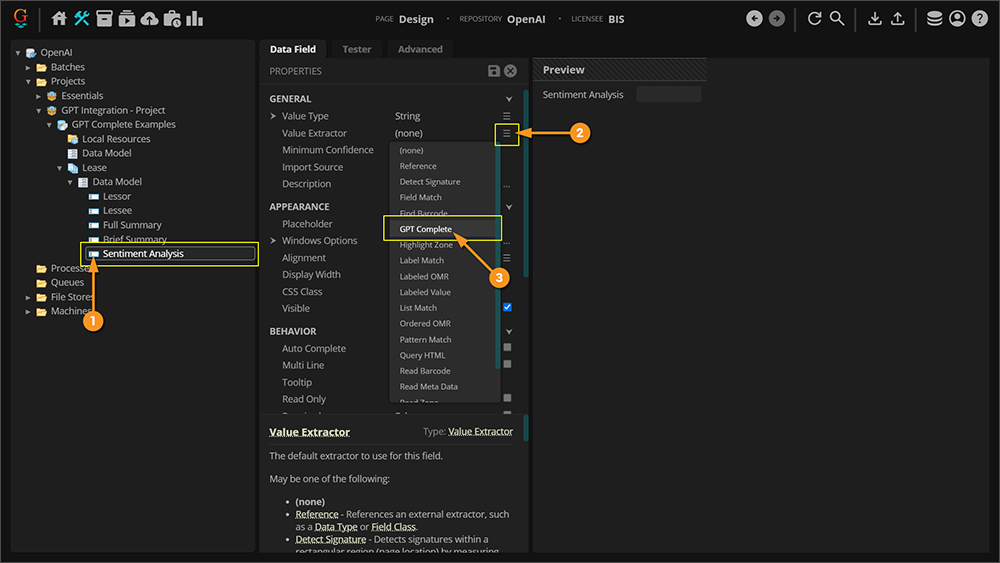The height and width of the screenshot is (563, 1000).
Task: Select the Full Summary field node
Action: [x=131, y=225]
